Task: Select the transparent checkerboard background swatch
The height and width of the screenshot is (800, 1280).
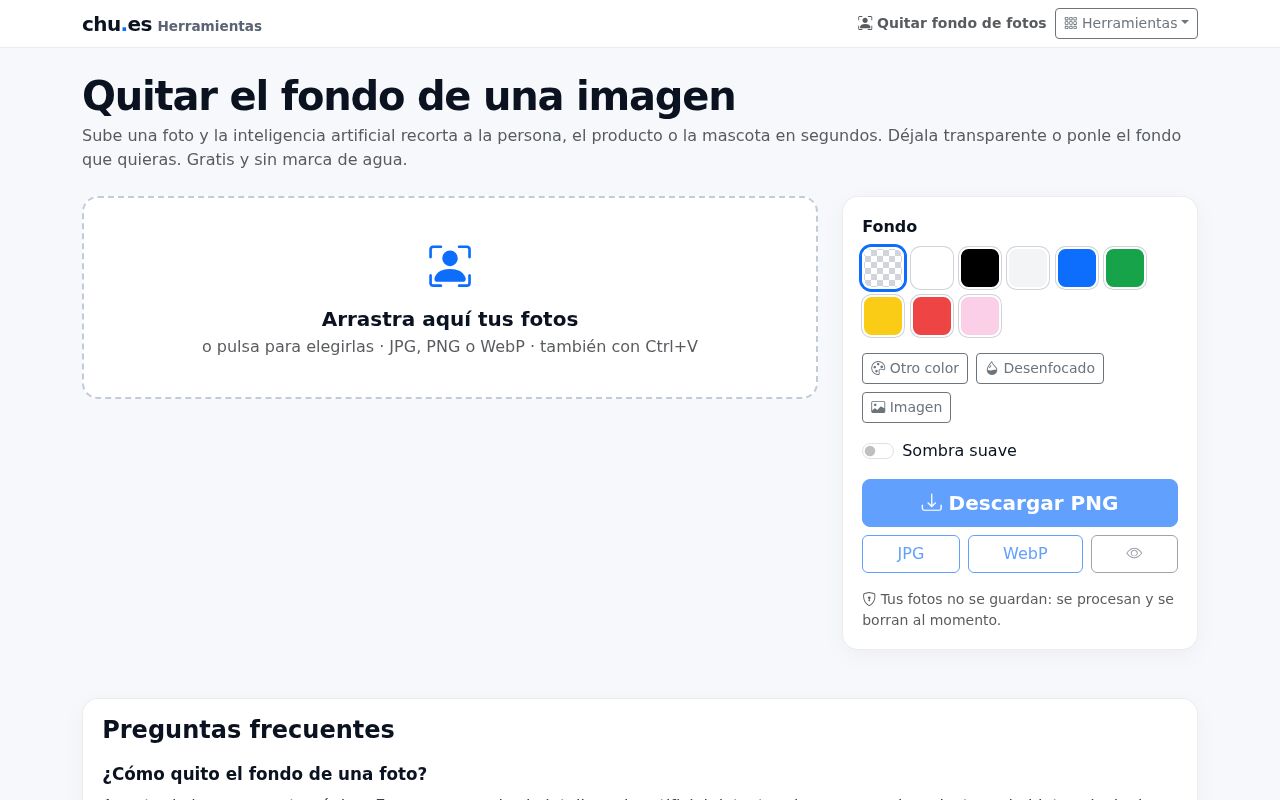Action: (x=883, y=268)
